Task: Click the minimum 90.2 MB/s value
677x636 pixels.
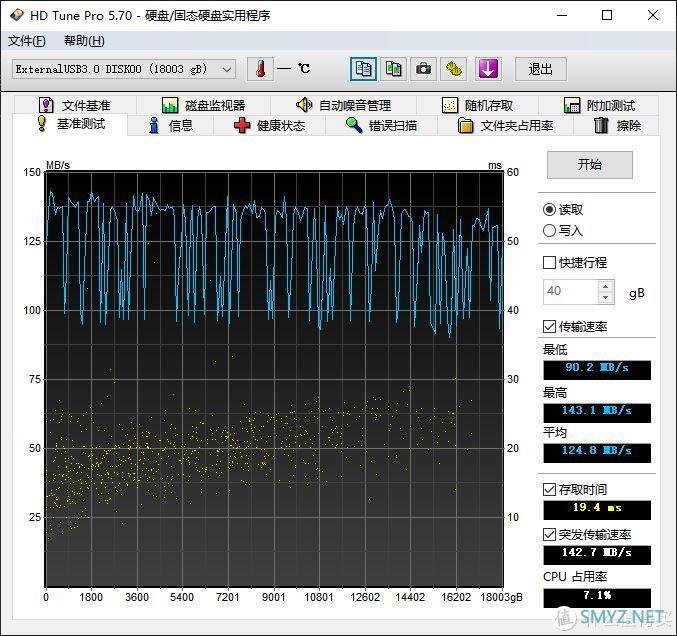Action: tap(597, 368)
